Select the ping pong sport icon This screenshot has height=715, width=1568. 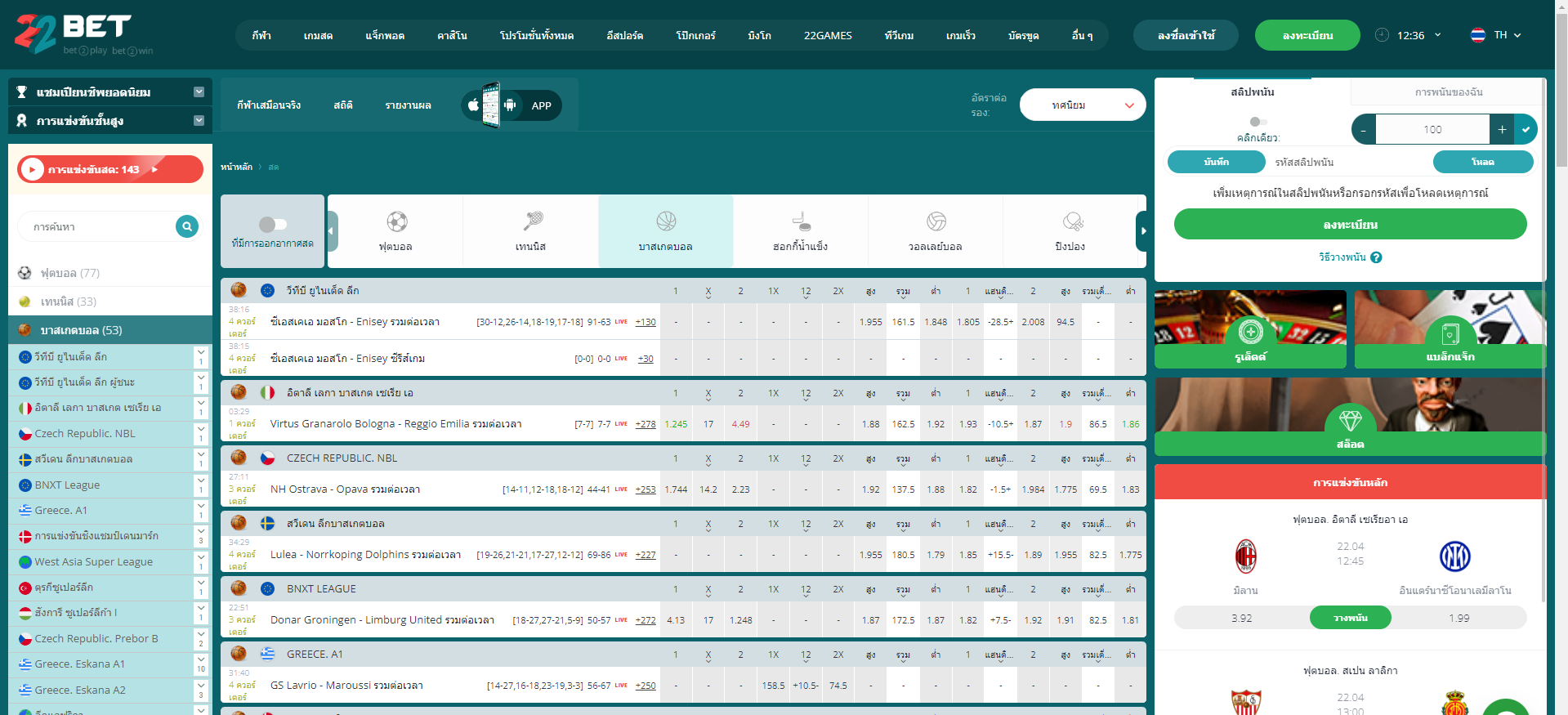pos(1072,221)
